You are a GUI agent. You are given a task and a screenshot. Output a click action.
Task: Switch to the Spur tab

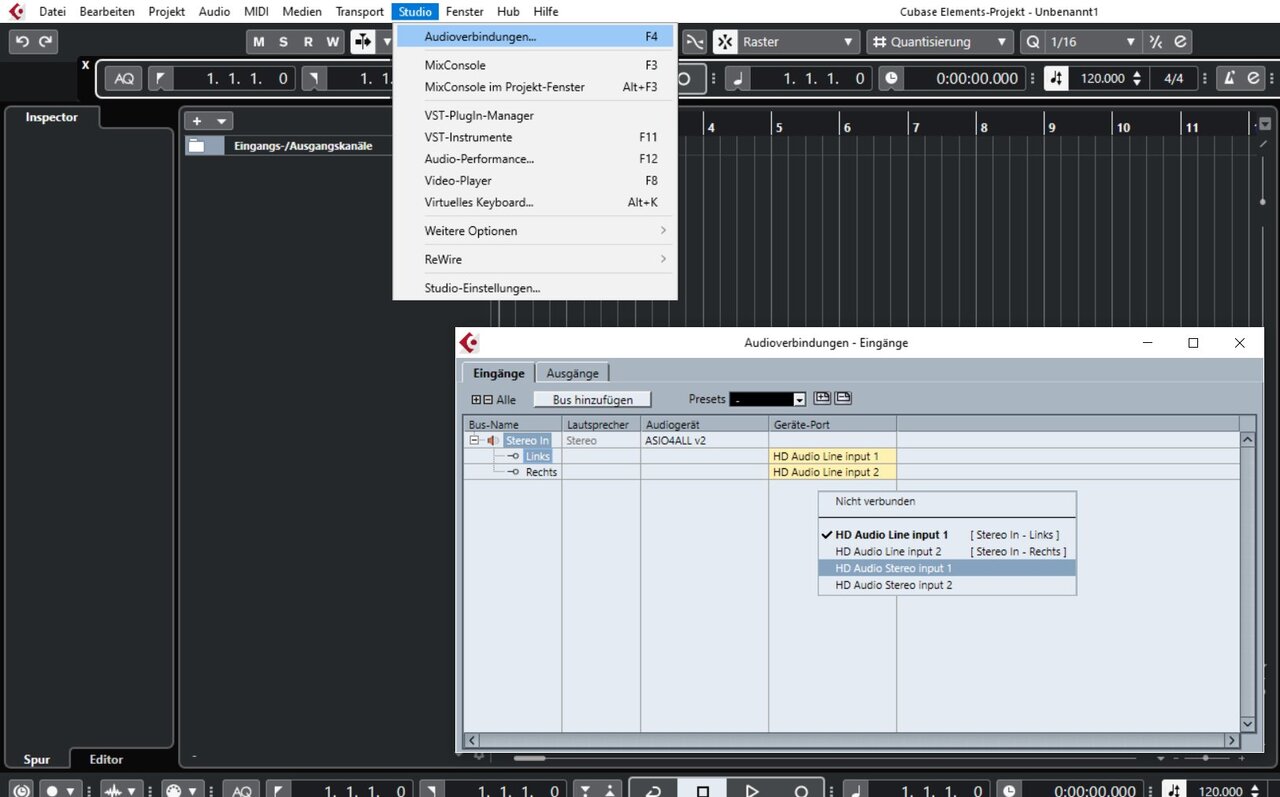pos(37,759)
